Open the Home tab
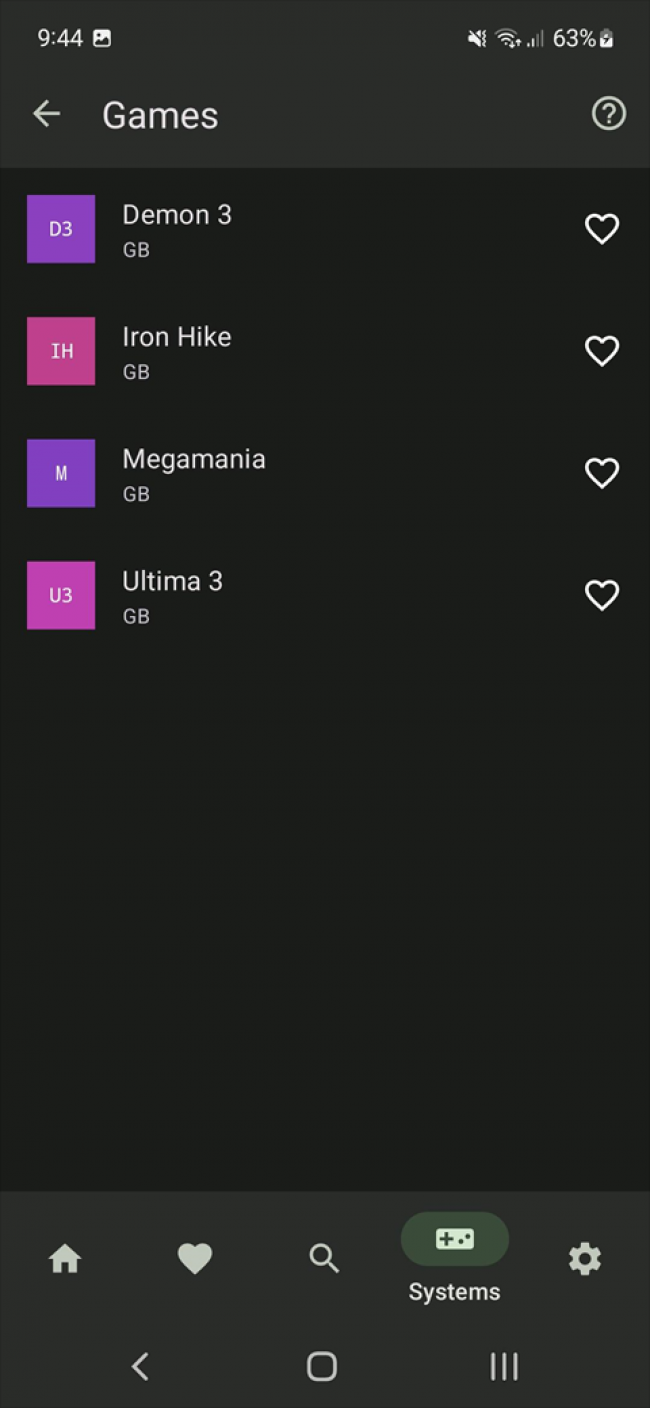Screen dimensions: 650x1408 [65, 1258]
